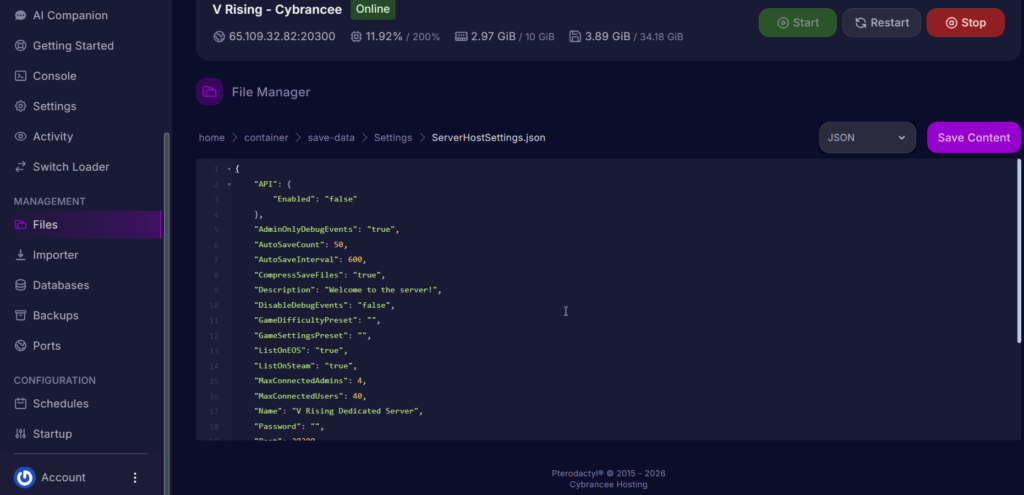Open the Schedules configuration page
This screenshot has height=495, width=1024.
(52, 404)
